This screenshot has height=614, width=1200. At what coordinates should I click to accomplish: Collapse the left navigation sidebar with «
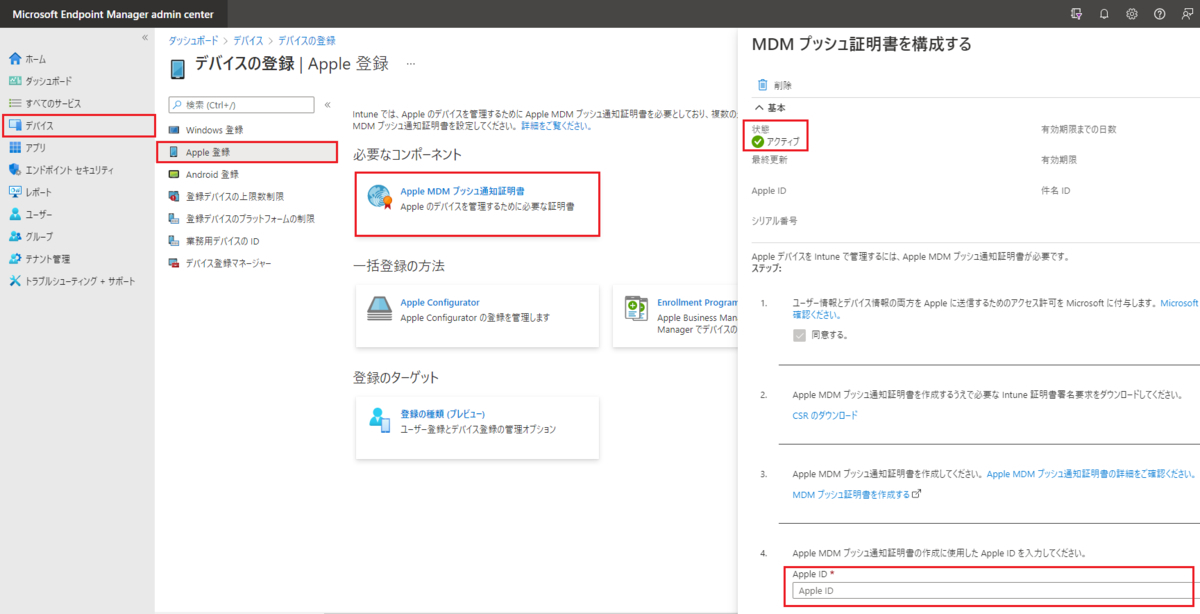144,37
